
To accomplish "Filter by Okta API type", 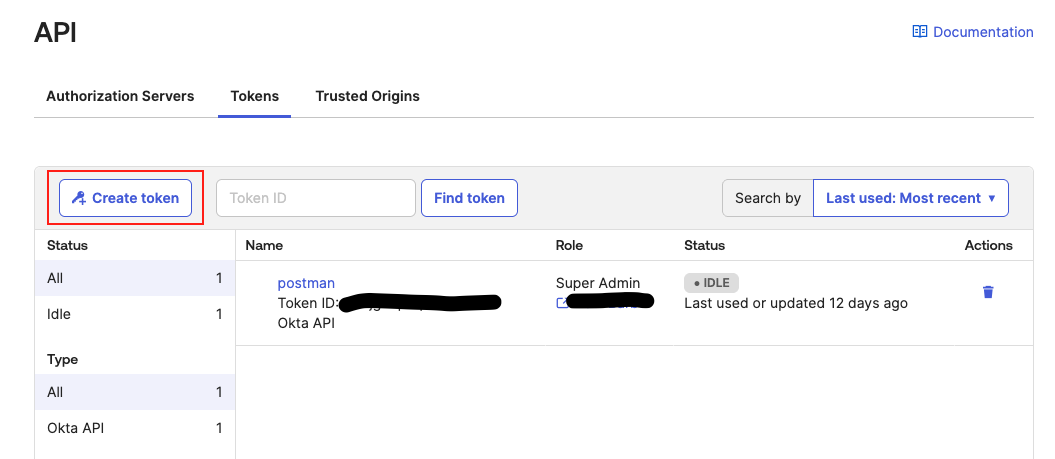I will coord(135,428).
